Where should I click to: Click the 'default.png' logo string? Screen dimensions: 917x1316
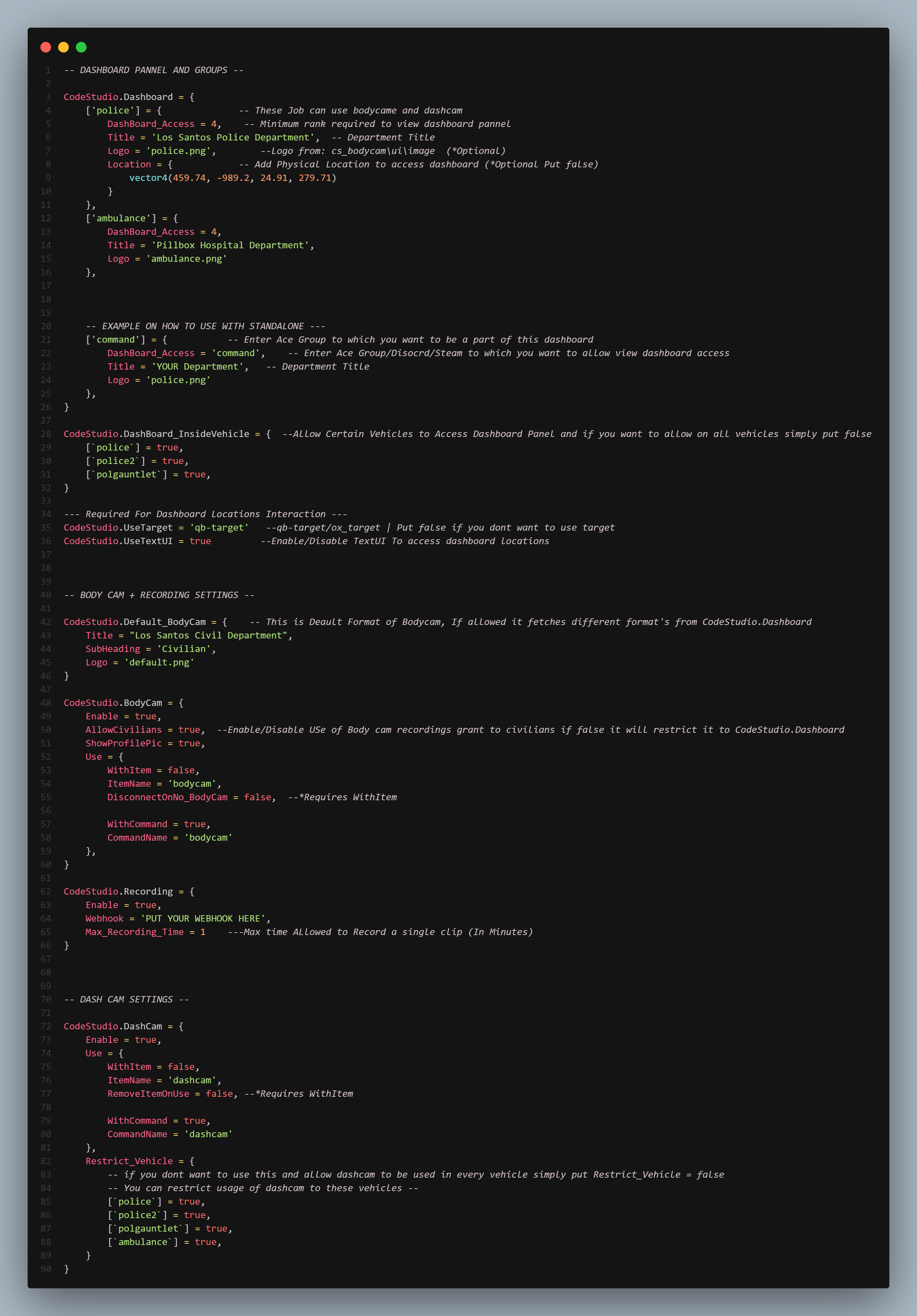pyautogui.click(x=159, y=663)
